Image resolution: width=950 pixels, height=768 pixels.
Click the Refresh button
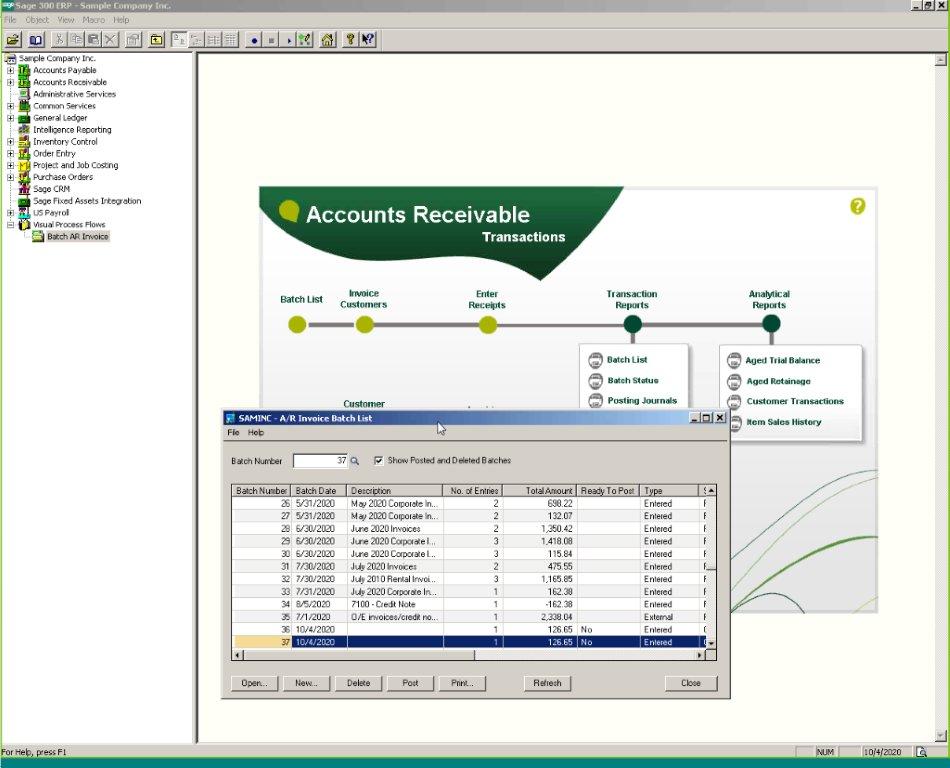[547, 683]
